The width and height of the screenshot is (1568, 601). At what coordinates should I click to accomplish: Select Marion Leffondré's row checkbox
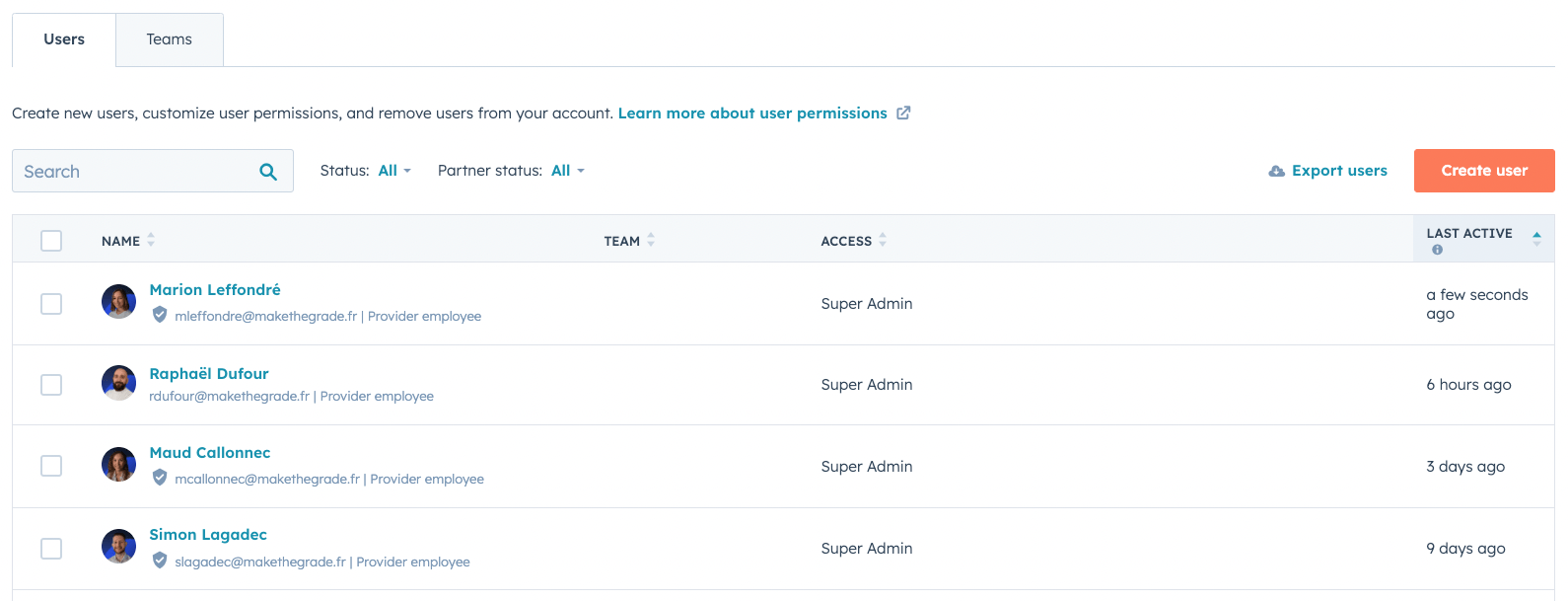51,304
